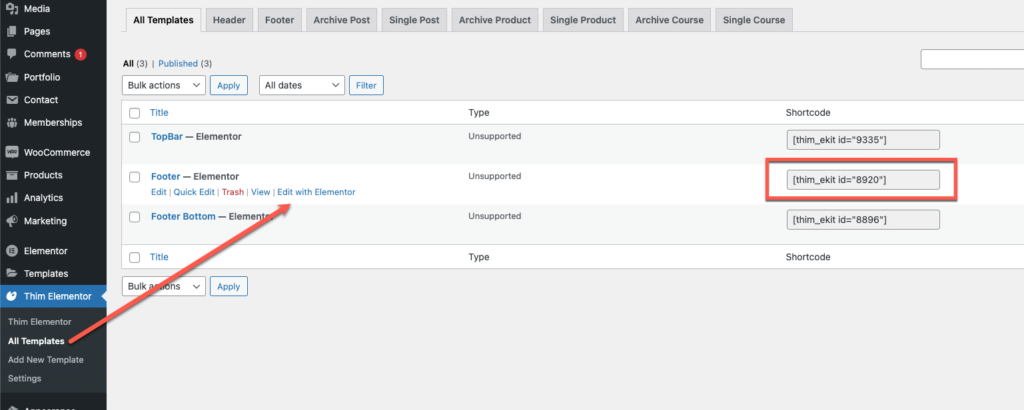Screen dimensions: 1024x410
Task: Open All Templates in the submenu
Action: coord(36,341)
